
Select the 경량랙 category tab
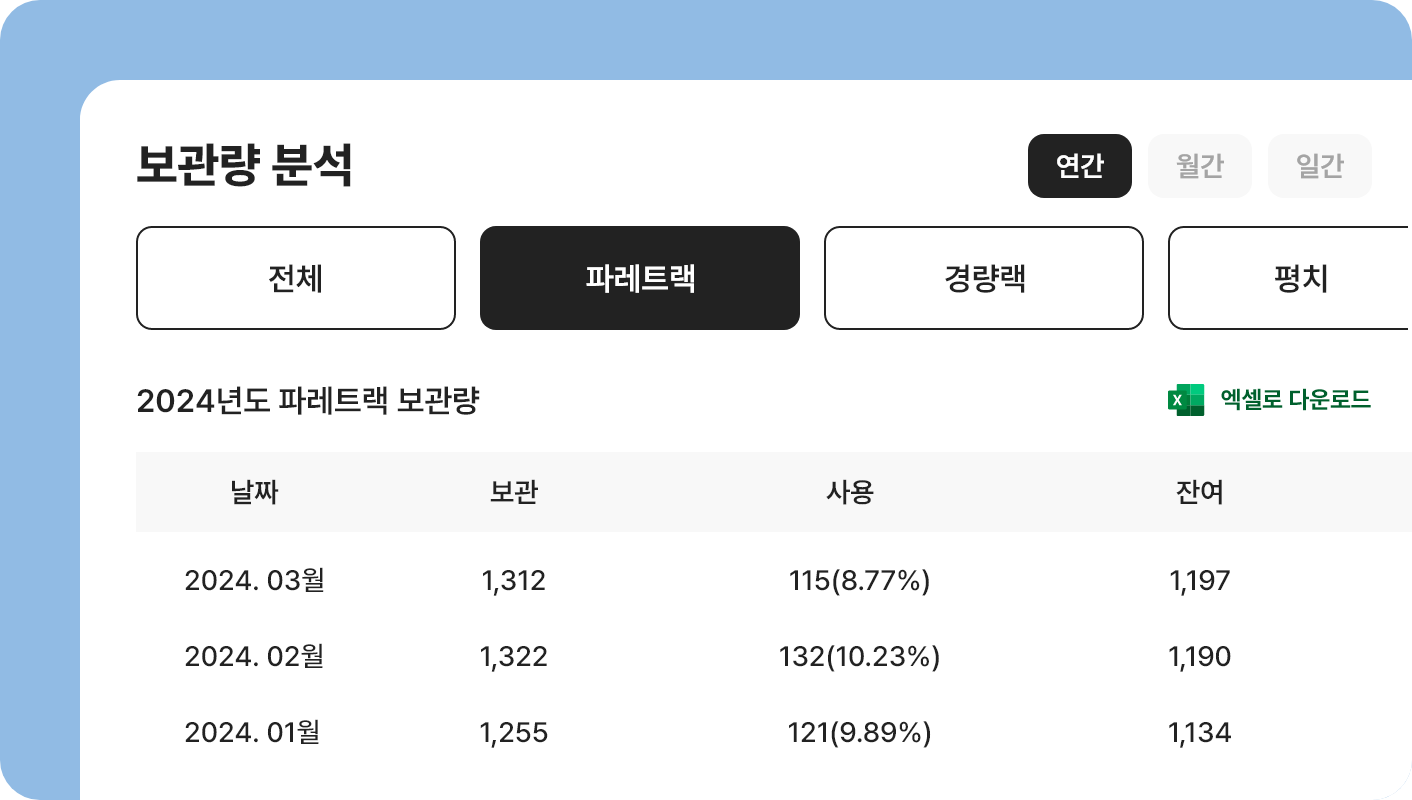pos(984,278)
